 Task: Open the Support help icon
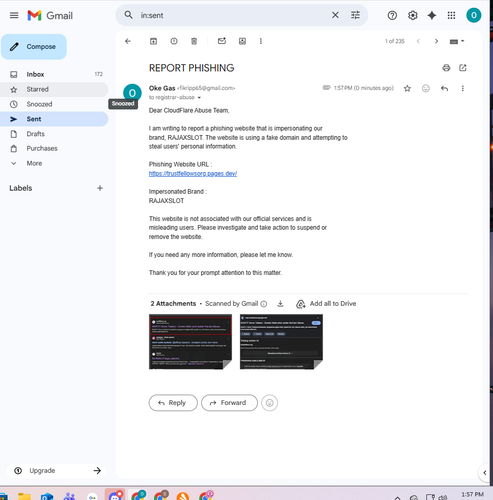(x=392, y=15)
